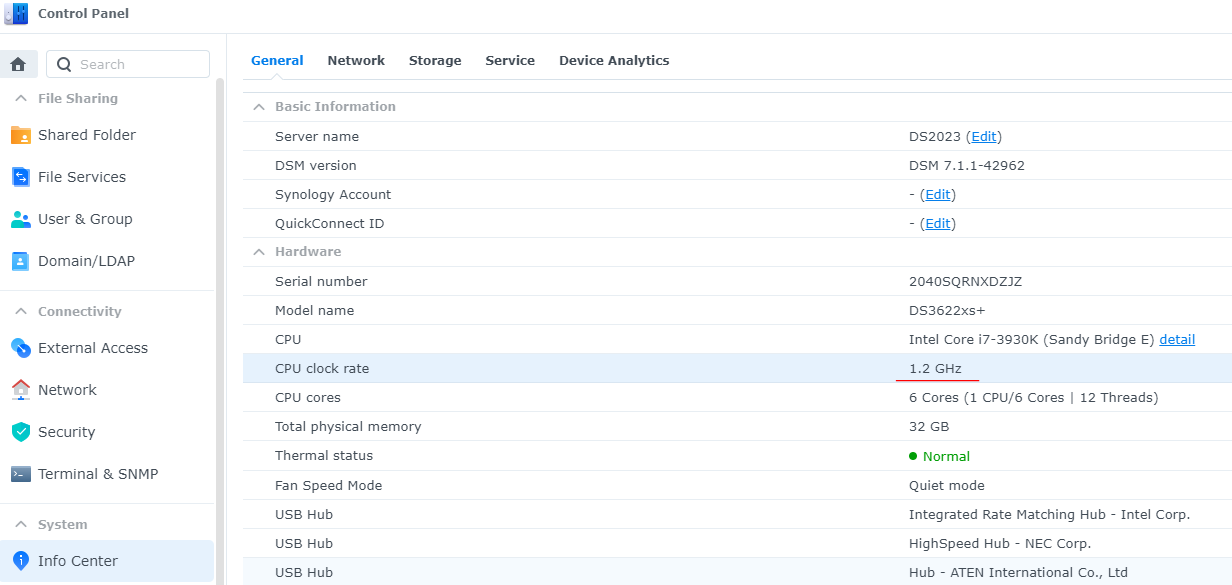
Task: Click the QuickConnect ID label
Action: pyautogui.click(x=329, y=224)
